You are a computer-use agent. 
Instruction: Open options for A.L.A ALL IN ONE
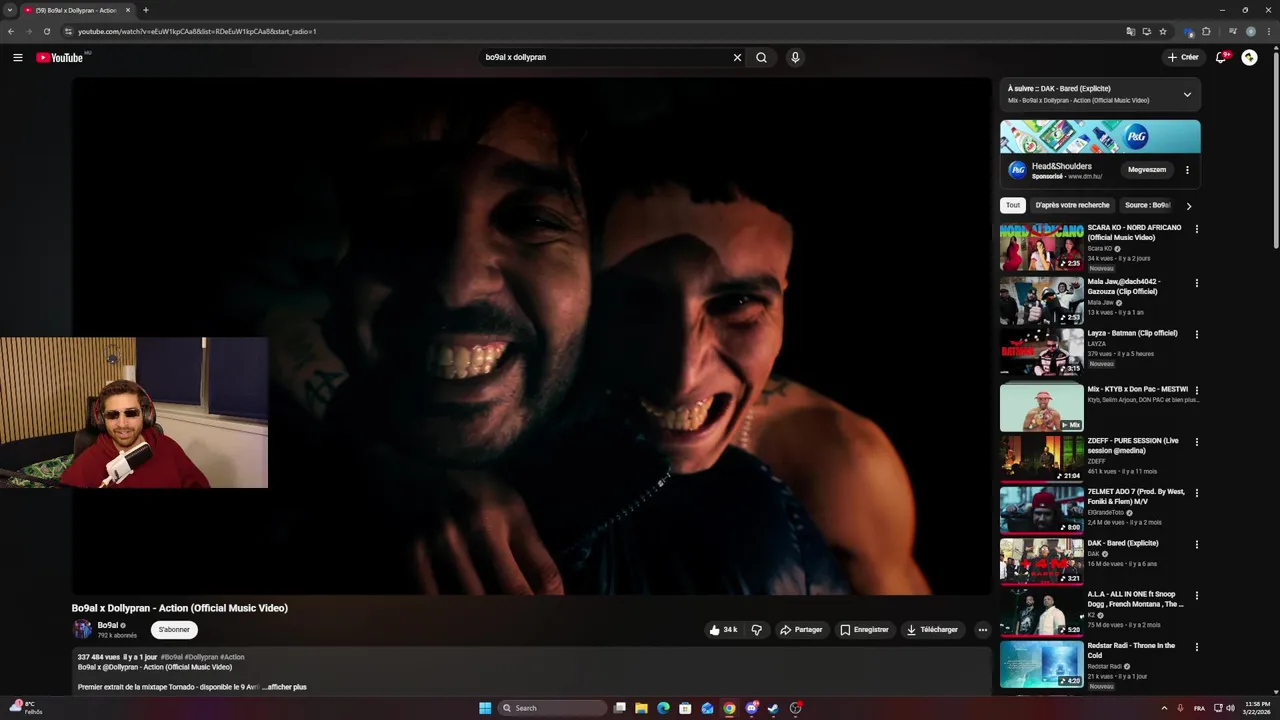coord(1196,595)
